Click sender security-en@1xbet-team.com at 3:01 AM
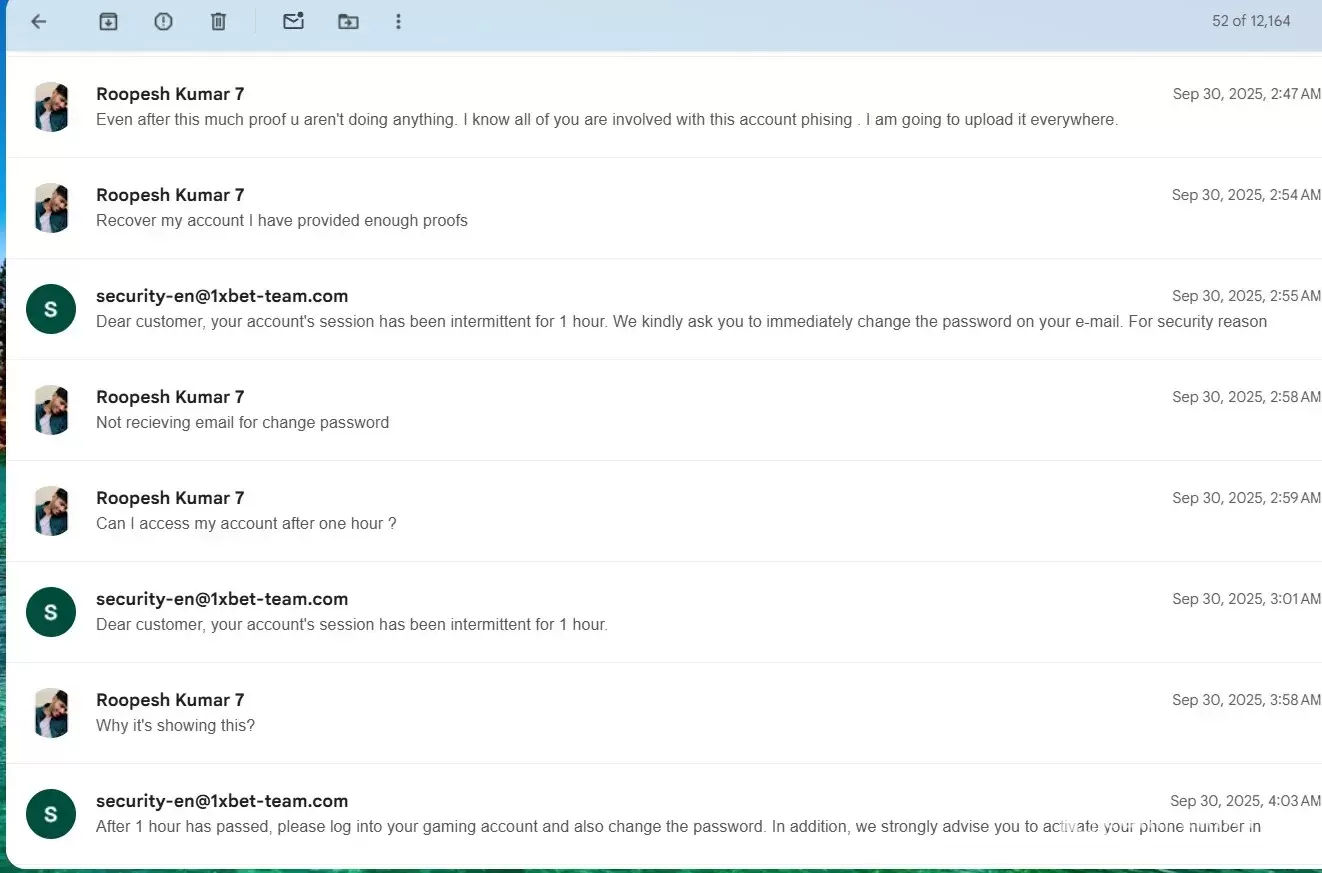The image size is (1322, 873). (222, 599)
